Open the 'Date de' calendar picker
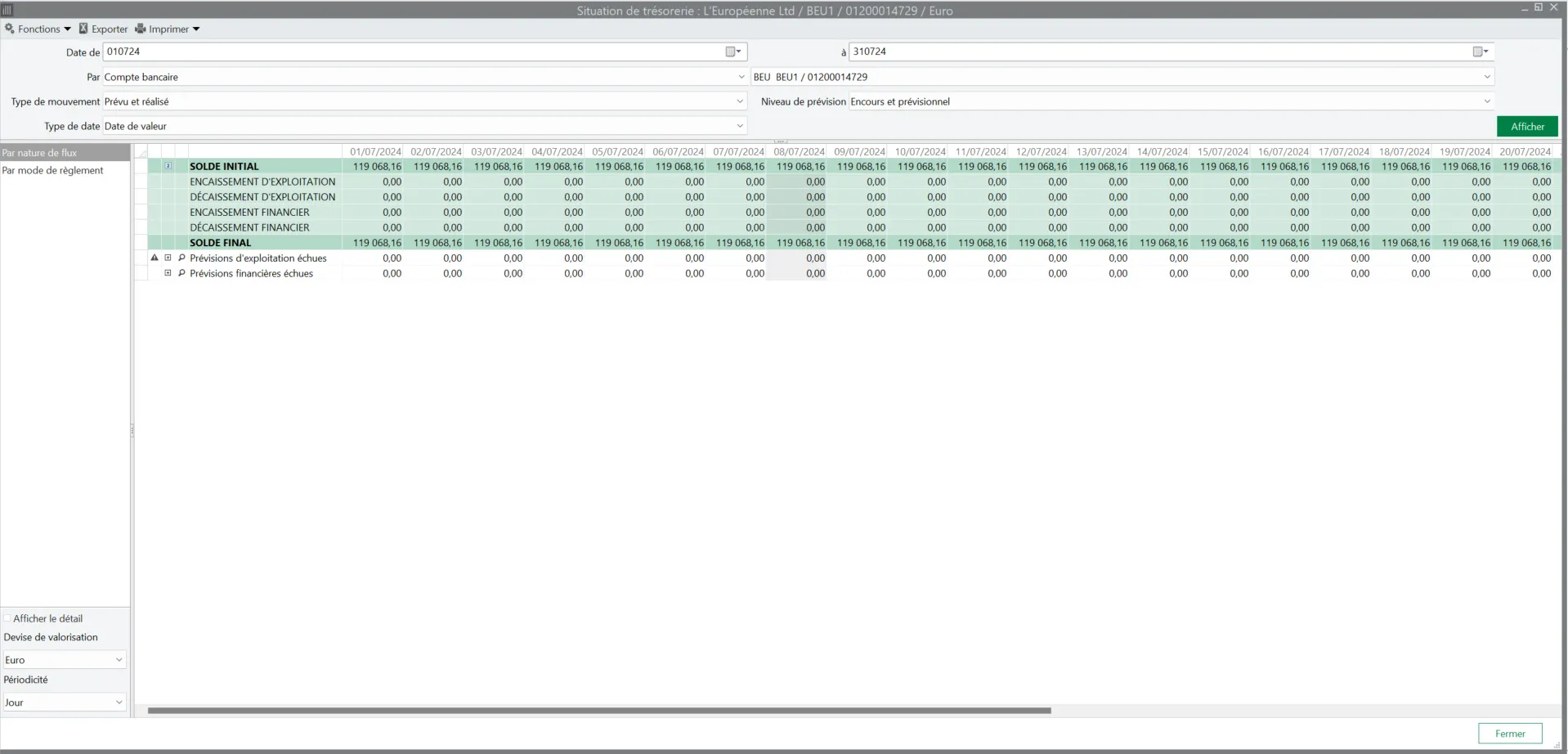1568x754 pixels. click(x=733, y=52)
